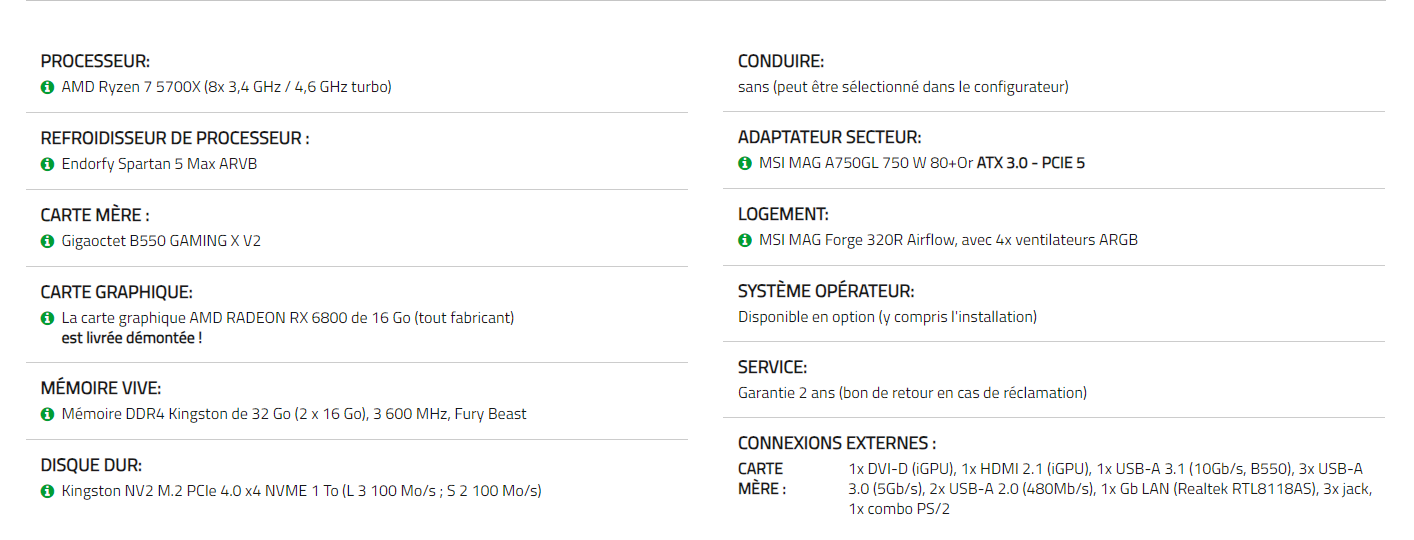Image resolution: width=1414 pixels, height=540 pixels.
Task: Click the bold 'est livrée démontée !' note
Action: tap(132, 337)
